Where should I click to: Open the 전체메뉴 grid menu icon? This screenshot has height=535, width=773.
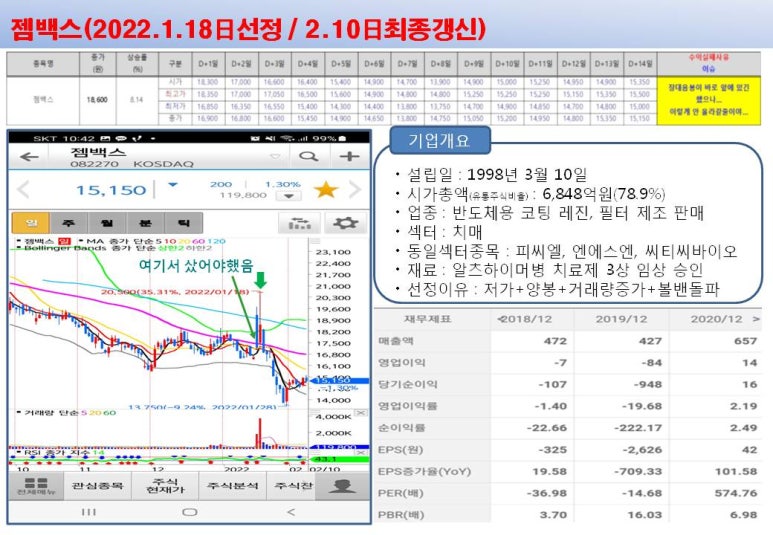point(36,486)
